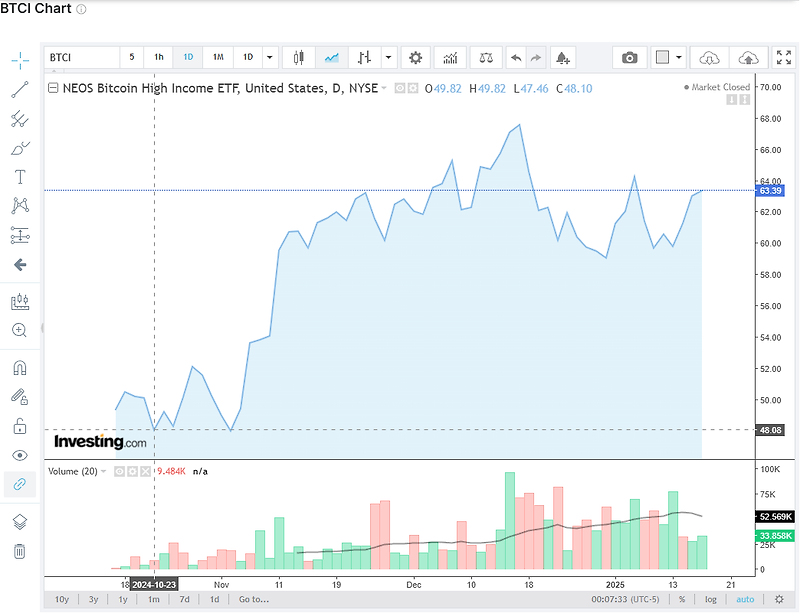Take a chart snapshot with the camera icon
800x613 pixels.
point(630,57)
